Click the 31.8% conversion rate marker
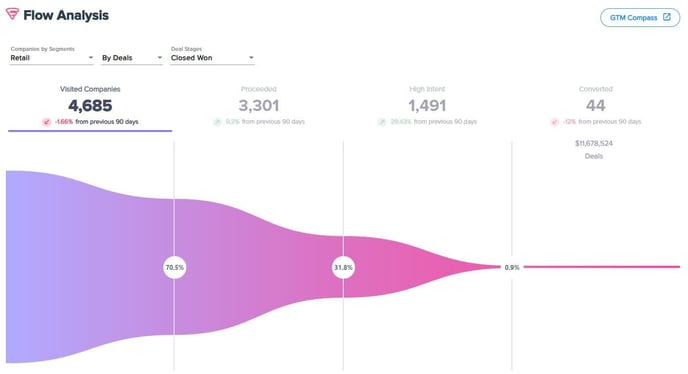 343,267
